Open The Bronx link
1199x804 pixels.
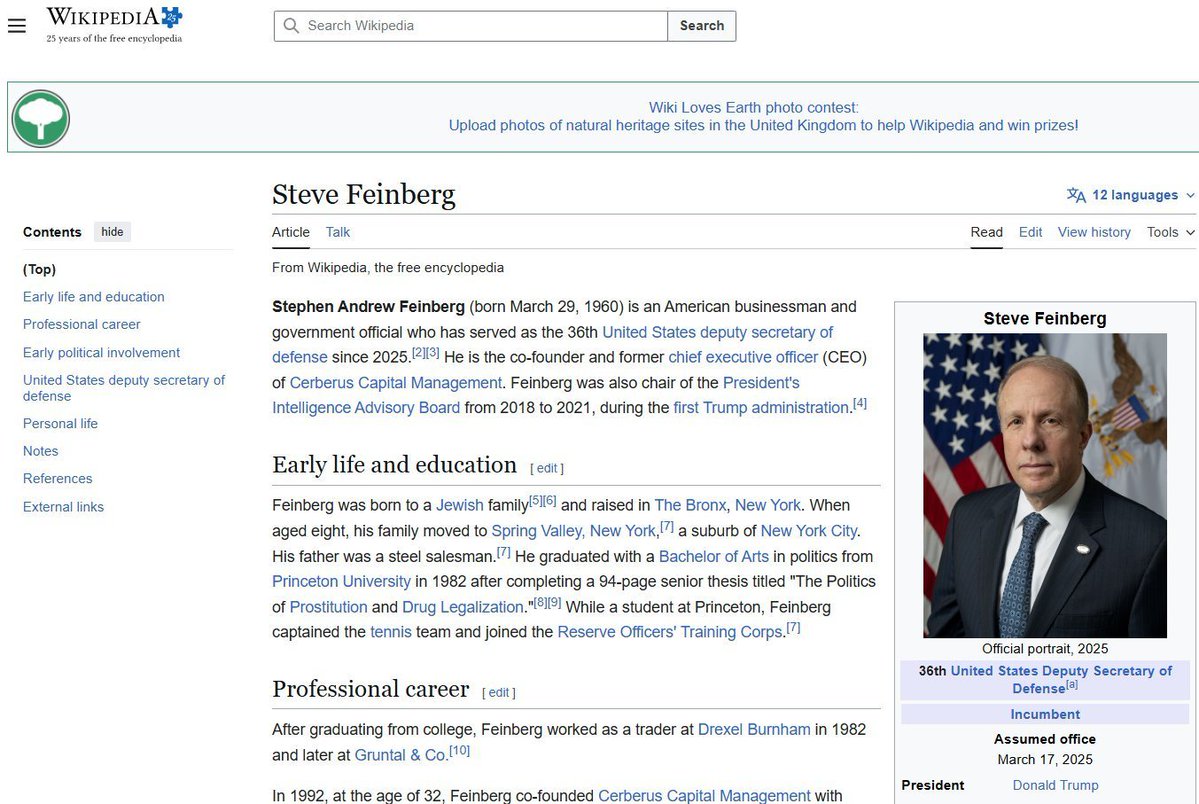690,506
